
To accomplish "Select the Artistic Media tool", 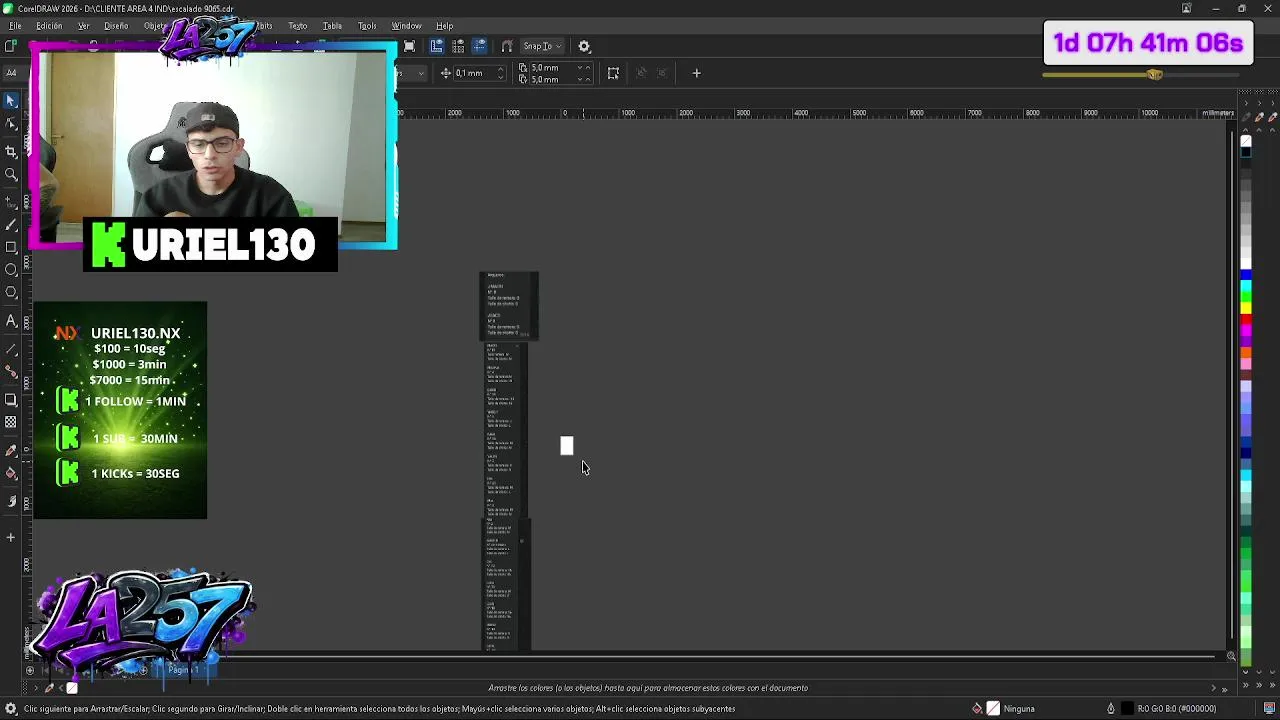I will point(11,224).
